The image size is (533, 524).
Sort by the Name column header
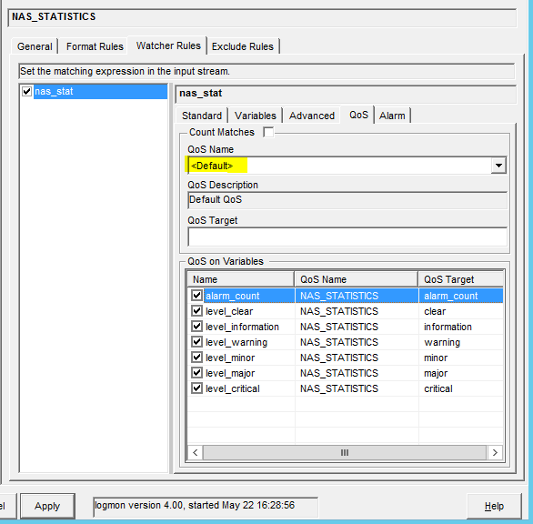pos(241,279)
